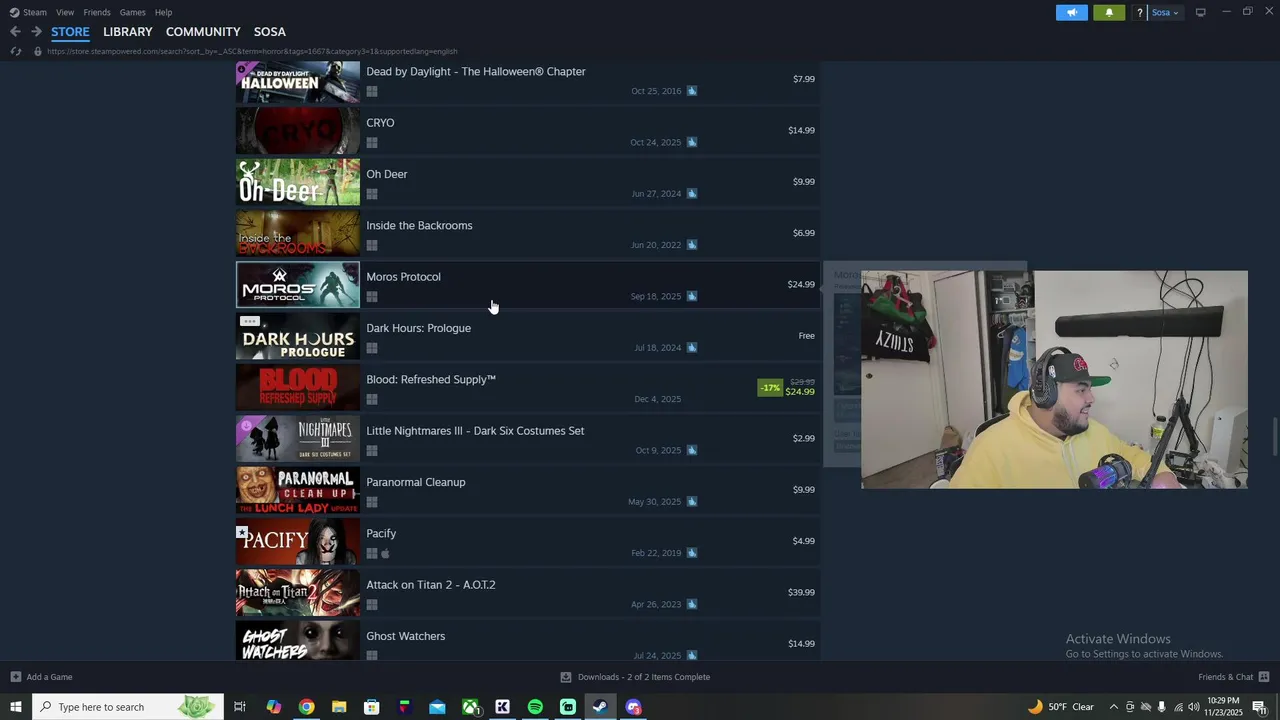Viewport: 1280px width, 720px height.
Task: Open the View menu
Action: click(x=65, y=12)
